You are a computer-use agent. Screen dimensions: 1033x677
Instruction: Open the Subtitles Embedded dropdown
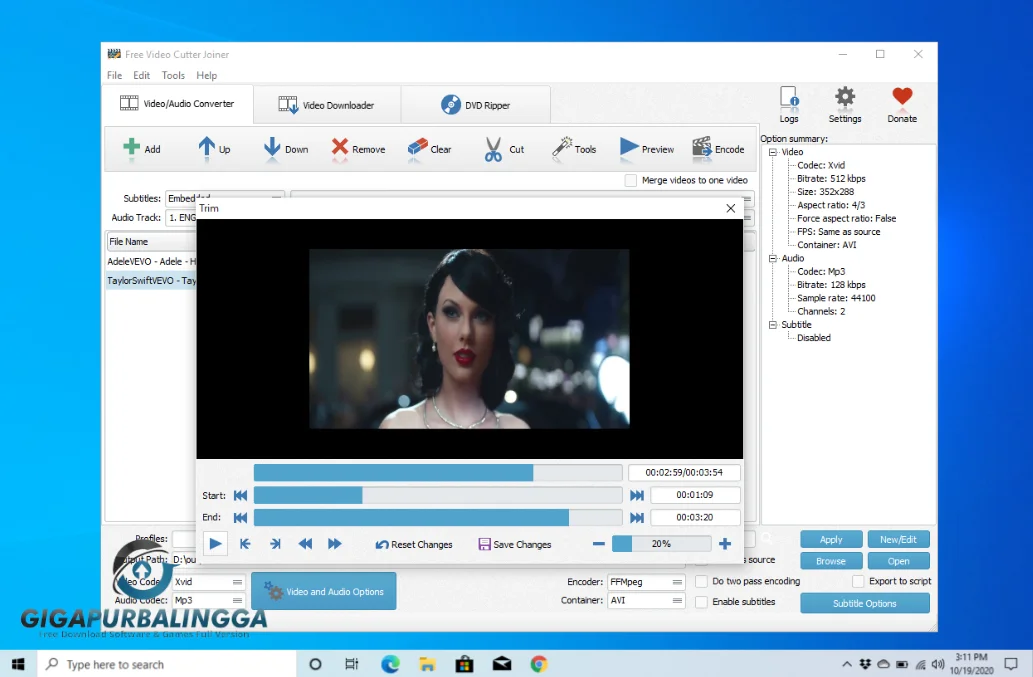tap(225, 198)
